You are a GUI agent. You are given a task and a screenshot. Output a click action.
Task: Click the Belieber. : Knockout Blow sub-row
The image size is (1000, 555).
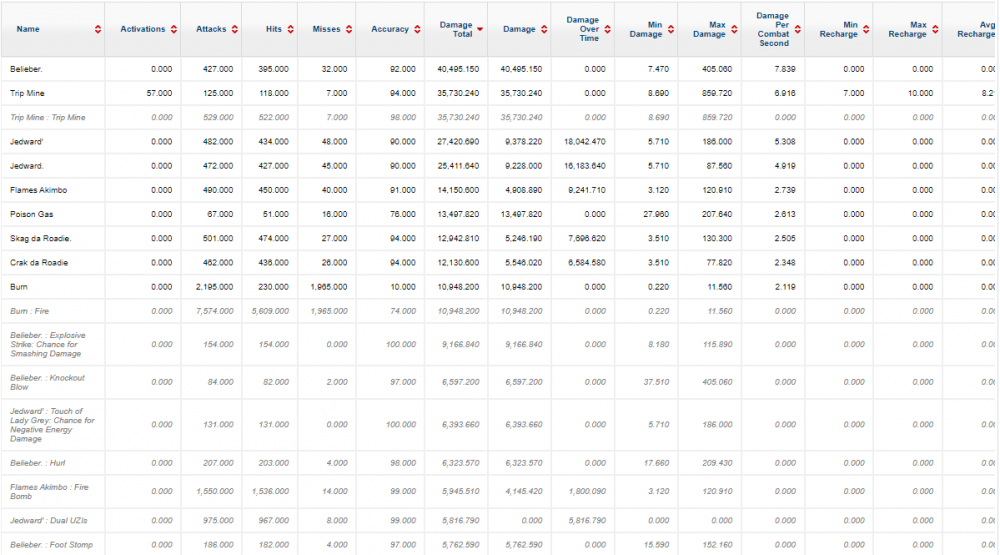(47, 382)
